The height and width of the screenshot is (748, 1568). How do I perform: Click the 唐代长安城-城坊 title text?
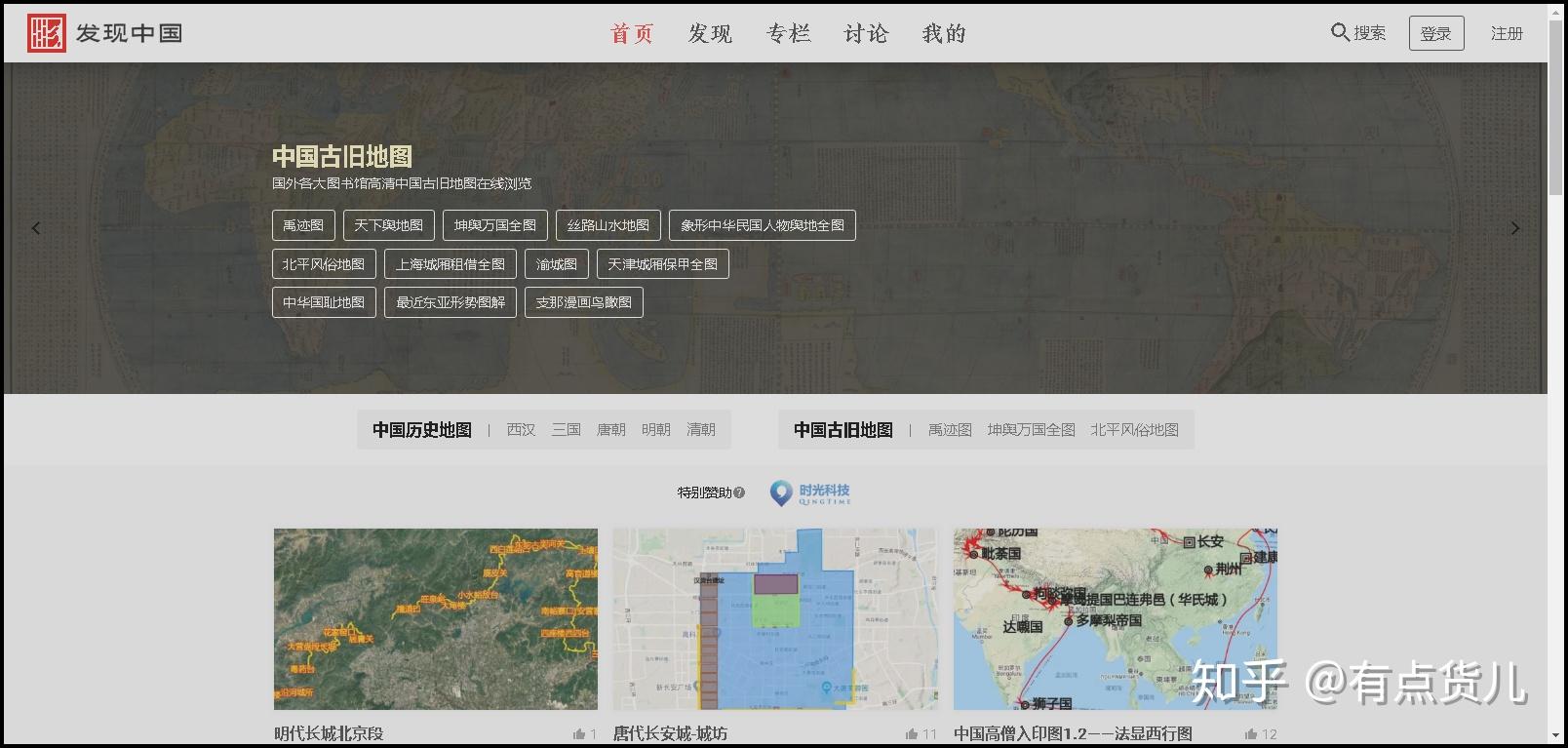(671, 734)
